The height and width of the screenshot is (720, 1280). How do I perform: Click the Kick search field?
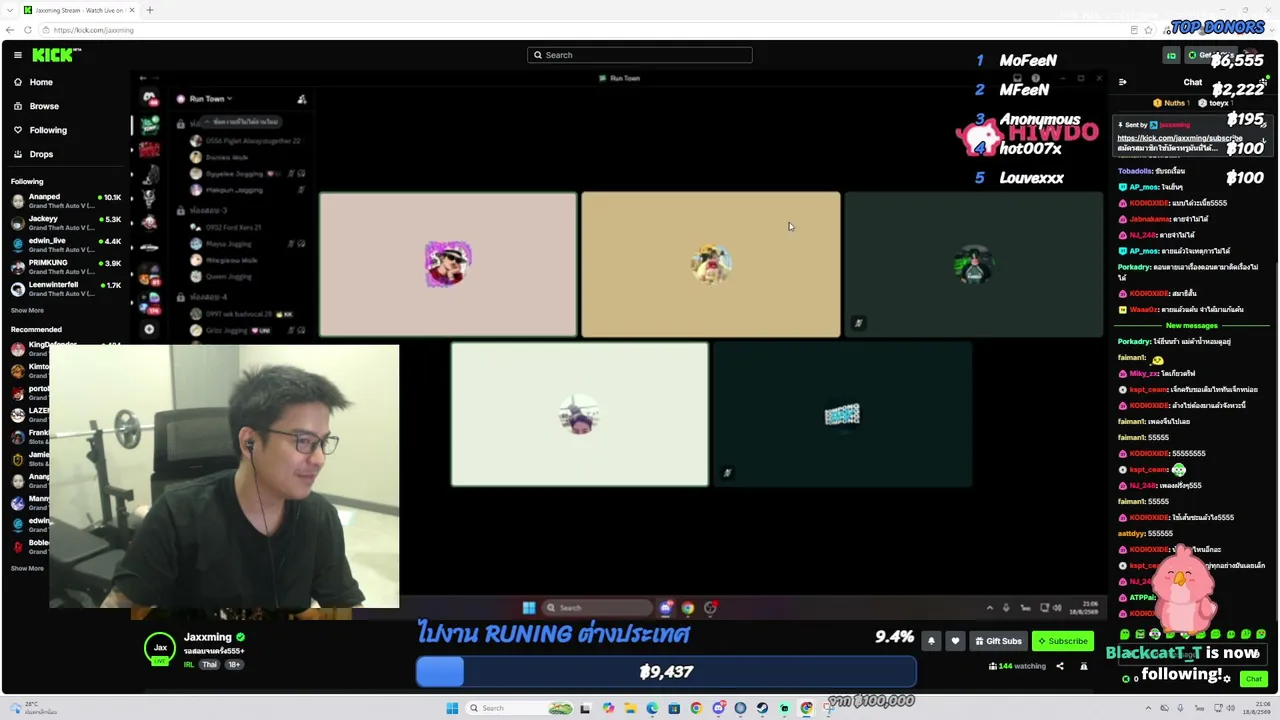click(x=640, y=55)
